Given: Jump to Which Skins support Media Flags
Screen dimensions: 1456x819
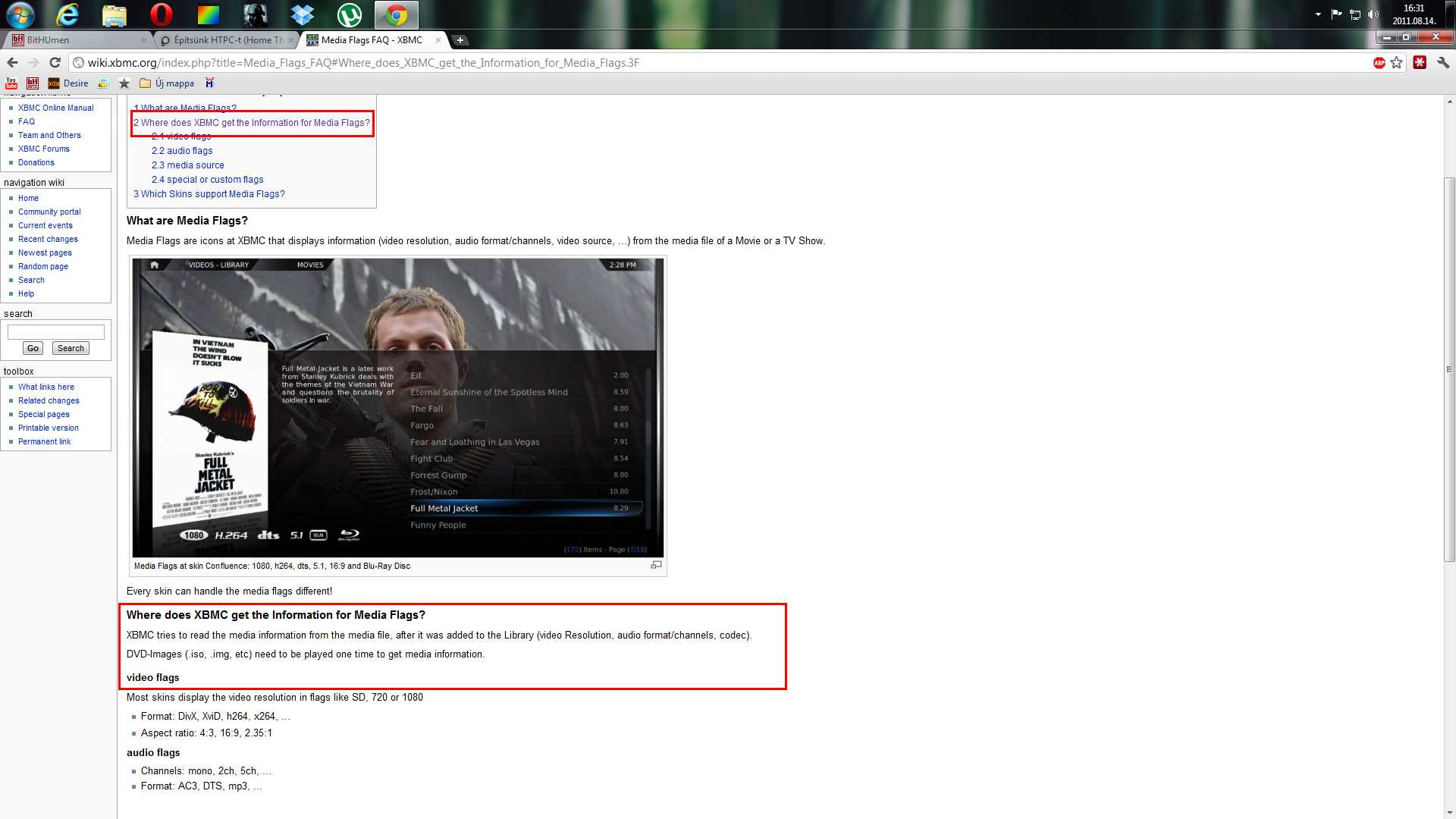Looking at the screenshot, I should [x=209, y=194].
